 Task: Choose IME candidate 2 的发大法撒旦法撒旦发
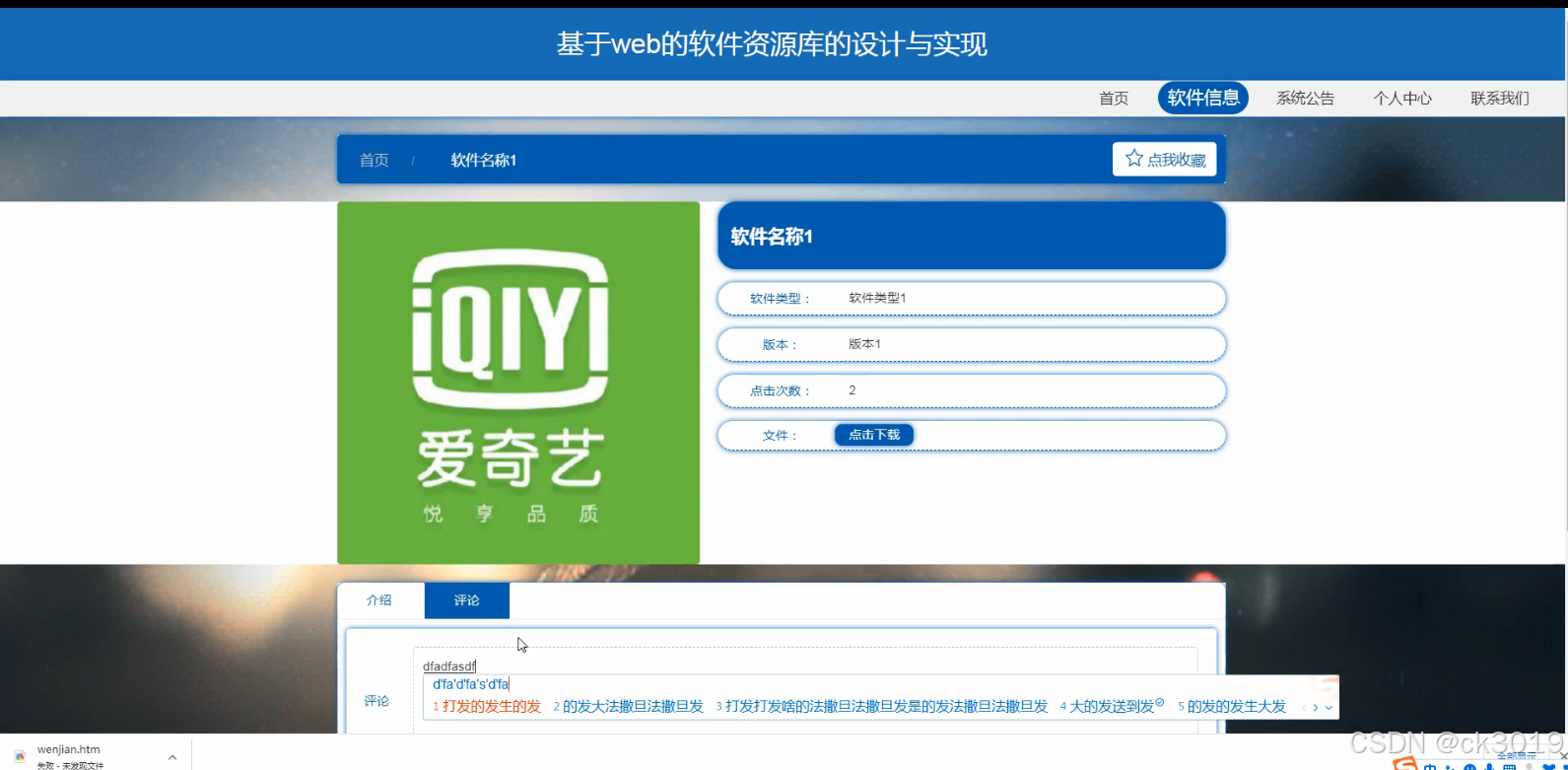point(628,707)
